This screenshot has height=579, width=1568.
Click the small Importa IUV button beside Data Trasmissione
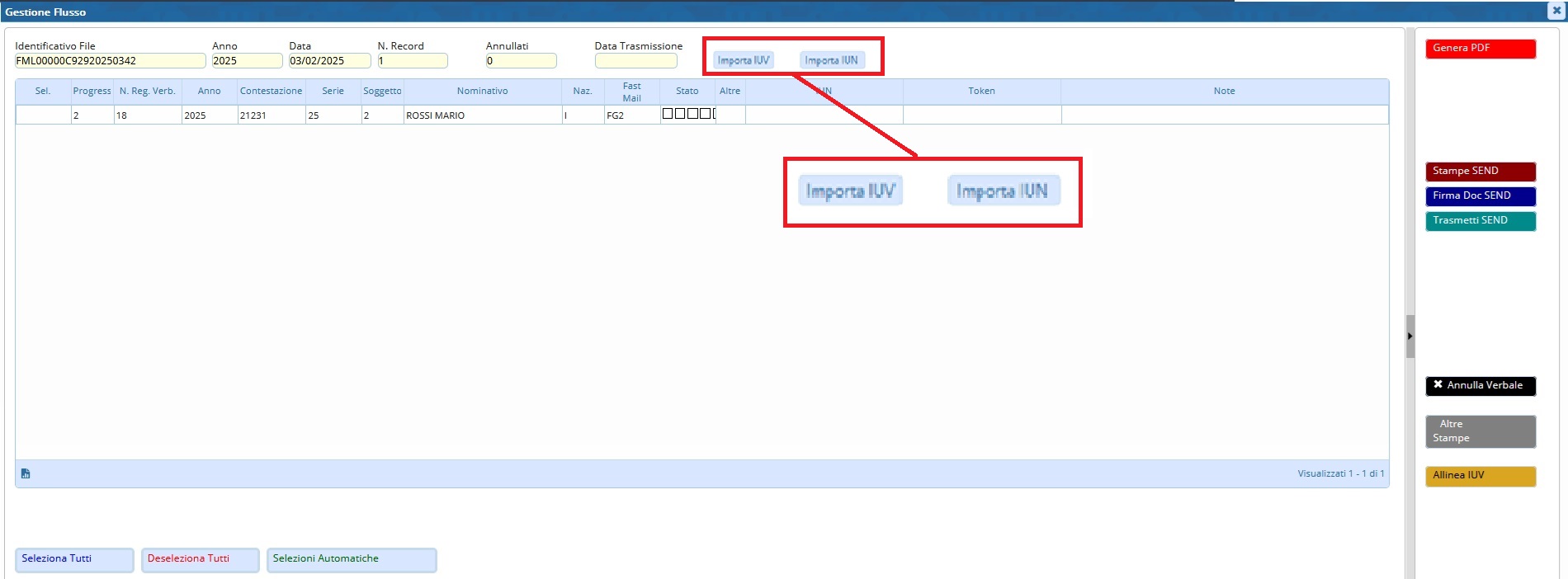[743, 60]
